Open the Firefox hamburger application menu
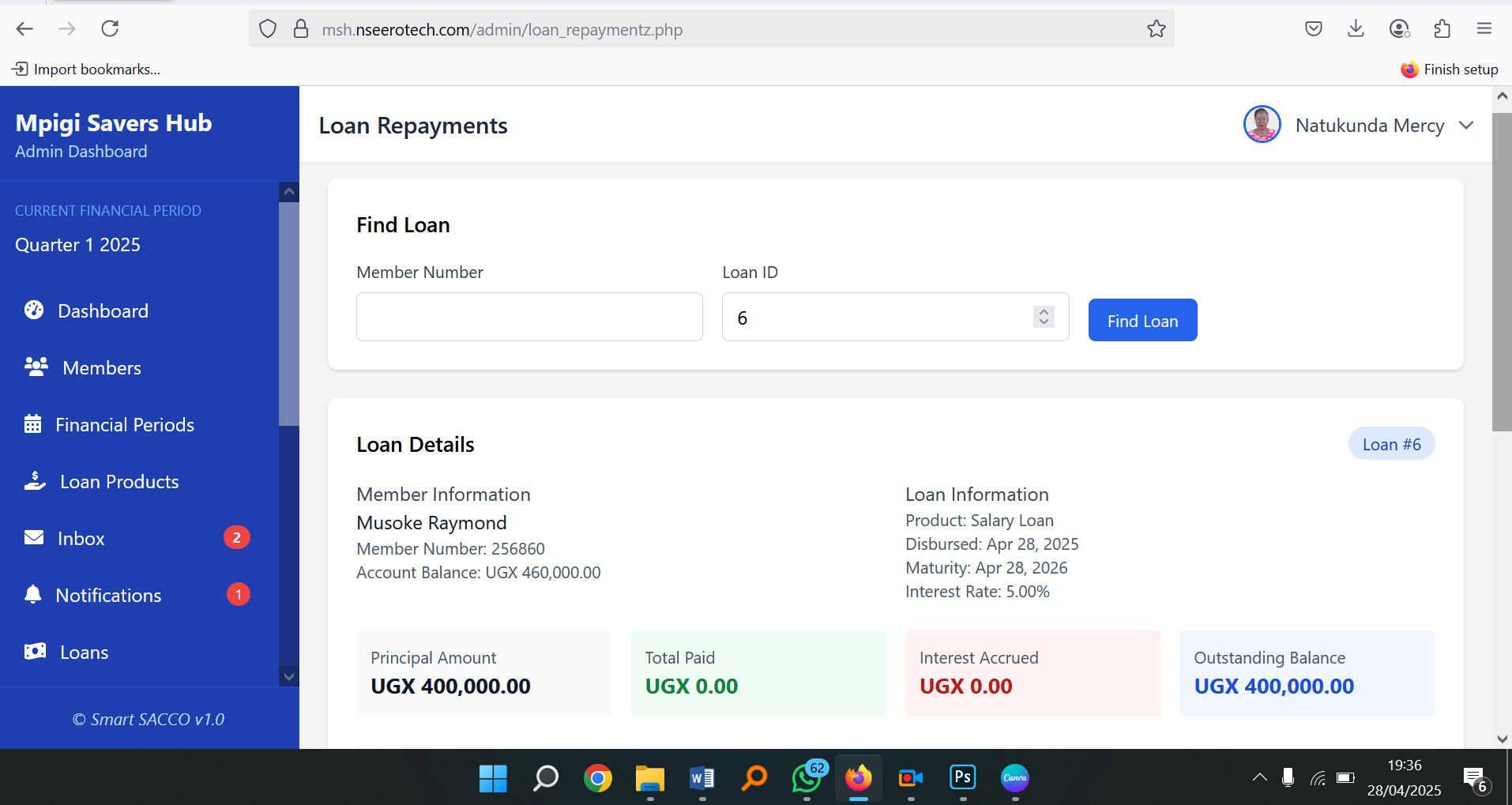The width and height of the screenshot is (1512, 805). point(1484,29)
